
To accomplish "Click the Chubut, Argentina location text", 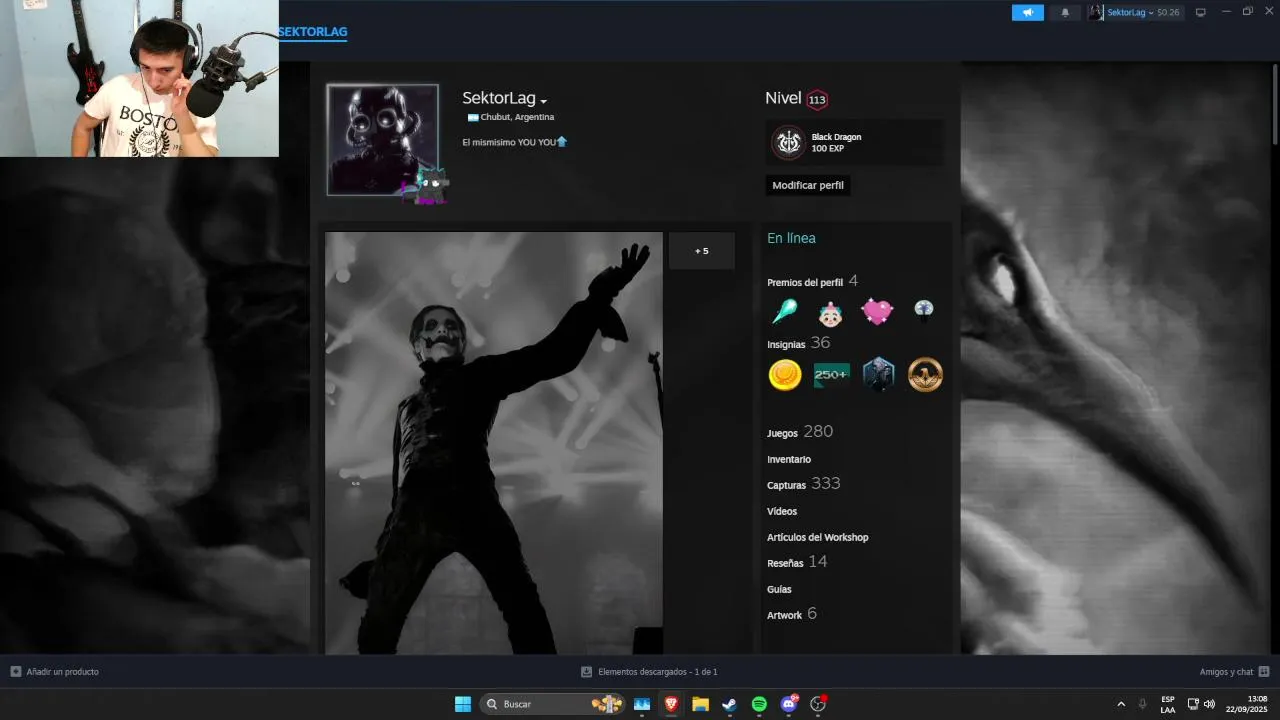I will click(x=517, y=117).
